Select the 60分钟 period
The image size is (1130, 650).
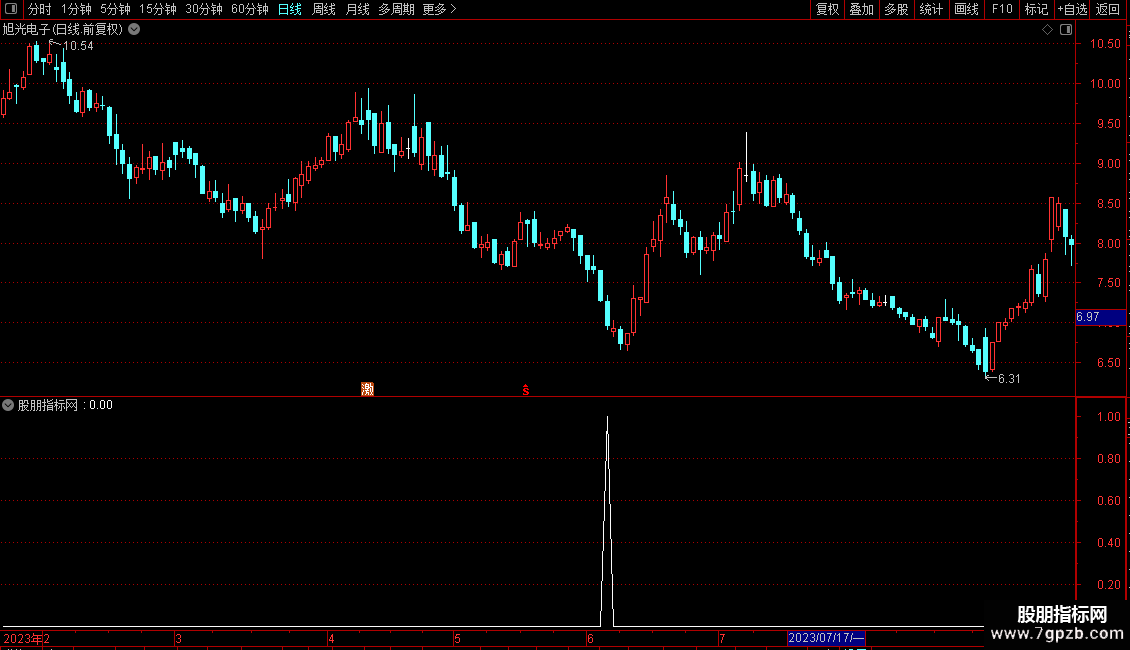click(250, 9)
